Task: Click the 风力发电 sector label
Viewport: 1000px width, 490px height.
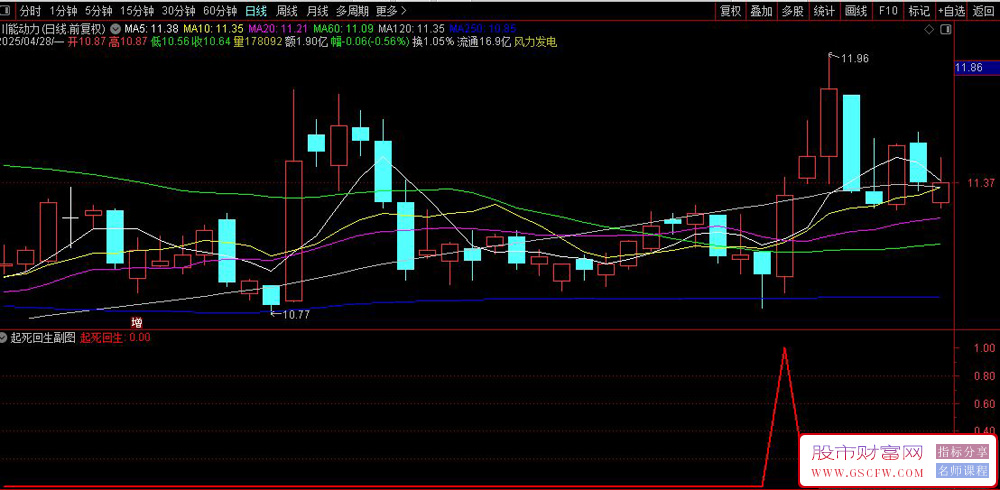Action: pyautogui.click(x=535, y=43)
